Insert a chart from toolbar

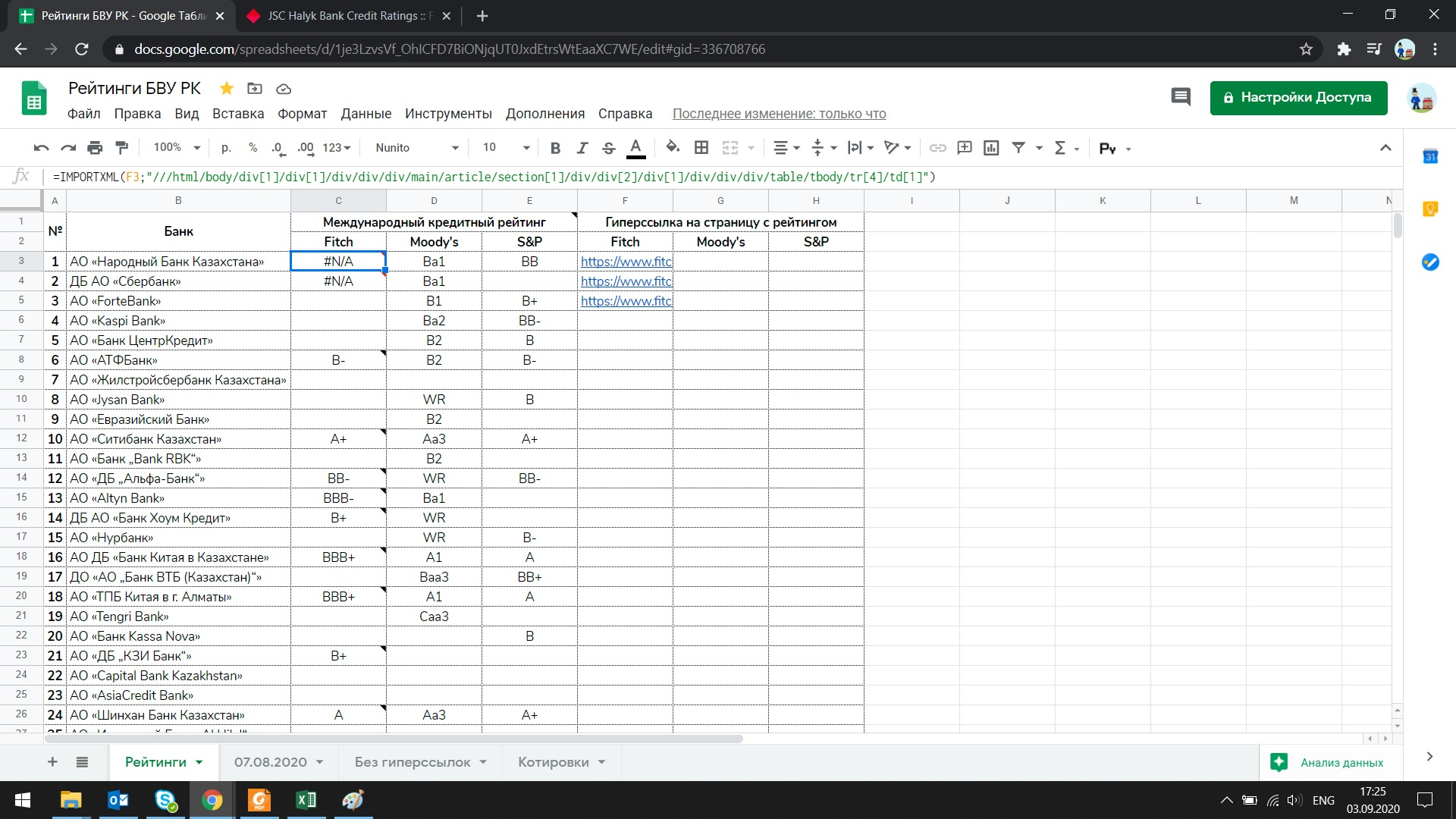(x=991, y=148)
